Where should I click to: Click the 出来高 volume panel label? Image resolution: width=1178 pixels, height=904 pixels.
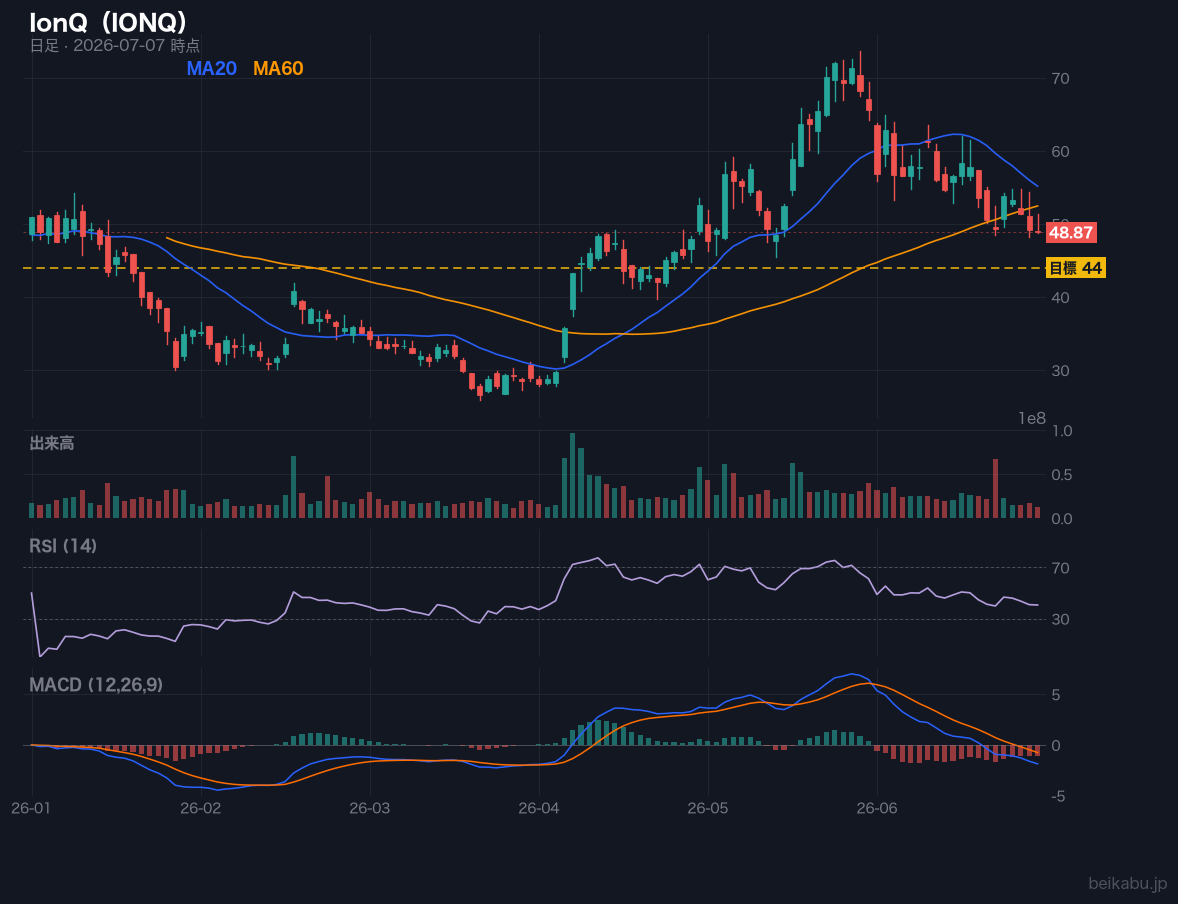tap(52, 443)
